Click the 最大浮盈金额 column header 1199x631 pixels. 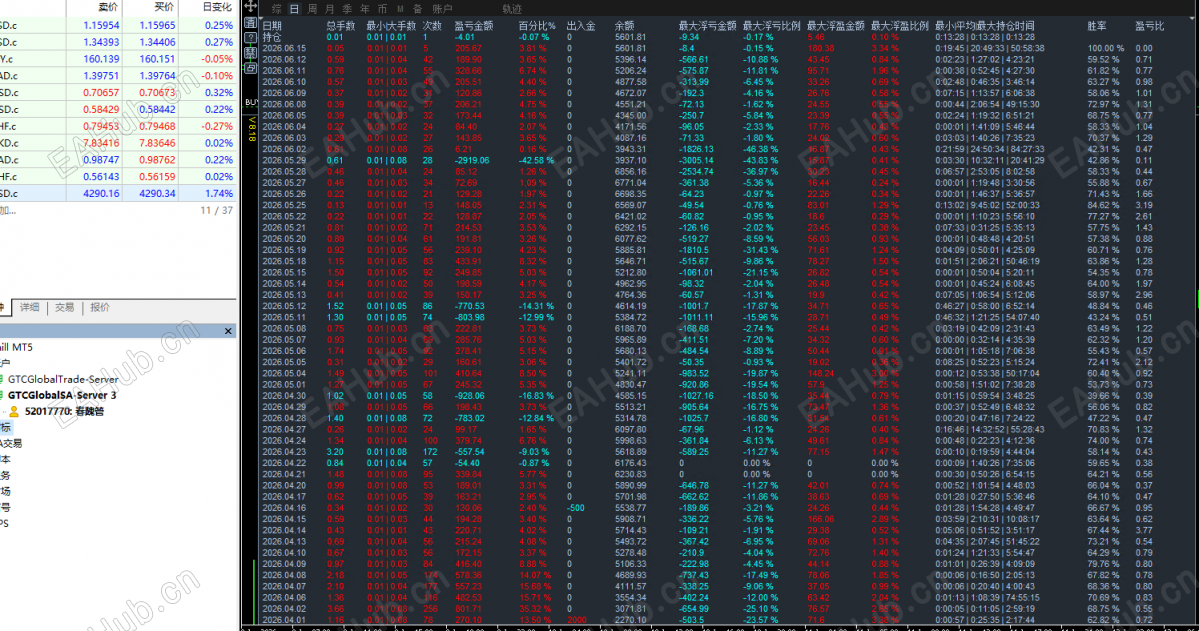coord(835,26)
